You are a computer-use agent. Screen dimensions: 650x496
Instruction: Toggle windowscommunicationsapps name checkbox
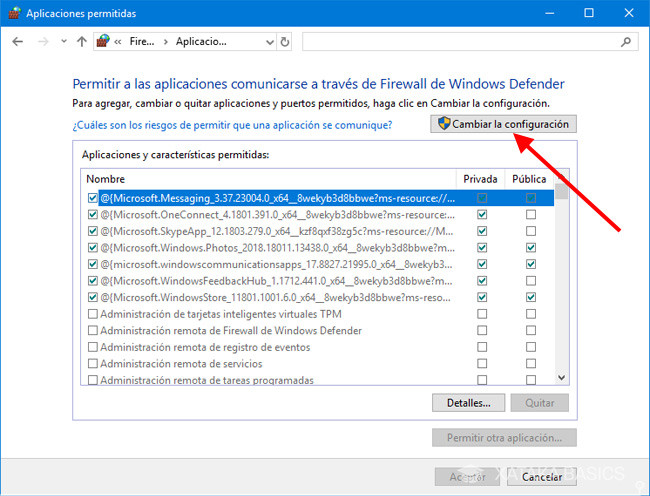93,264
